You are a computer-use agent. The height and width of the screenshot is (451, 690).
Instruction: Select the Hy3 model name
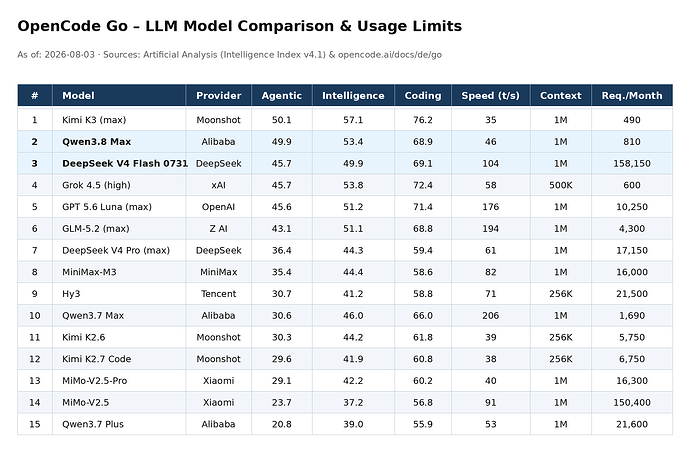(71, 294)
